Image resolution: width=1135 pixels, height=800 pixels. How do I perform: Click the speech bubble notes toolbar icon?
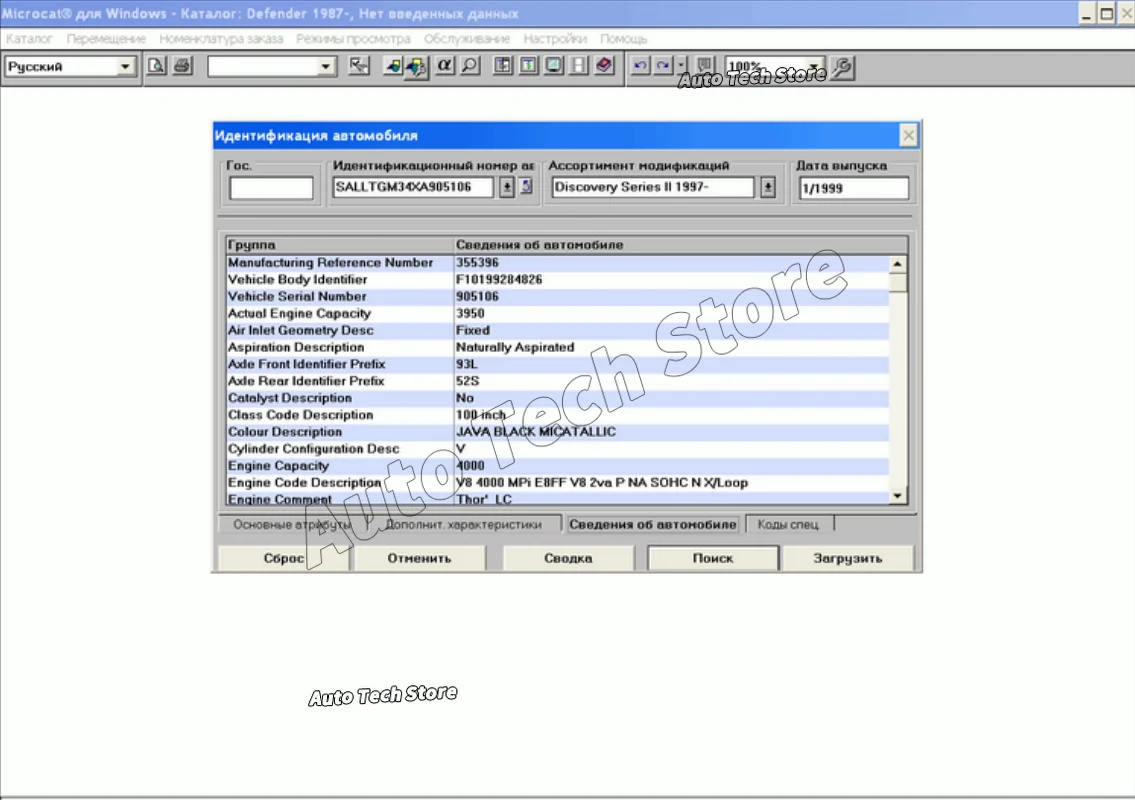[704, 66]
